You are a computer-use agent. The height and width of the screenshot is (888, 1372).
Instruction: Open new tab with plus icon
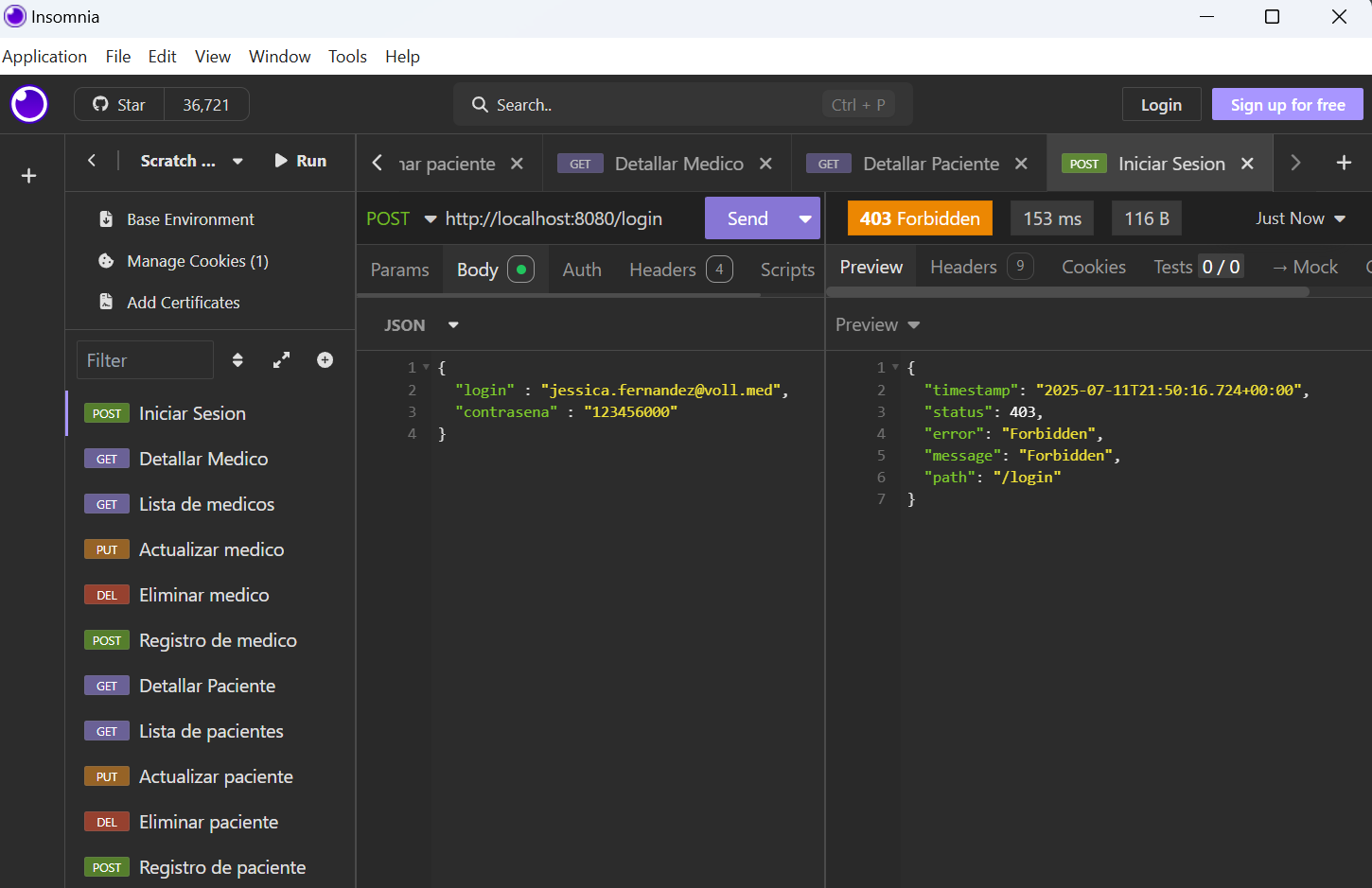coord(1344,163)
